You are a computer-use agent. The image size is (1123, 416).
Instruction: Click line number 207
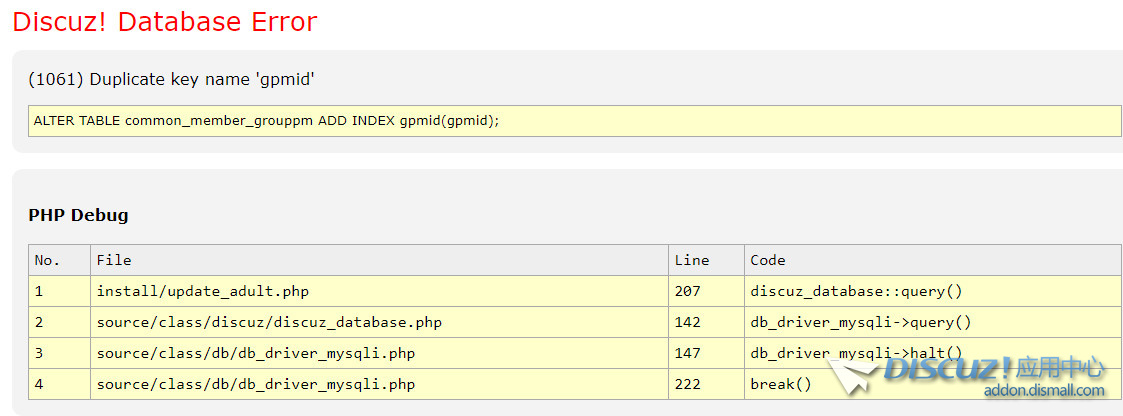pyautogui.click(x=706, y=291)
